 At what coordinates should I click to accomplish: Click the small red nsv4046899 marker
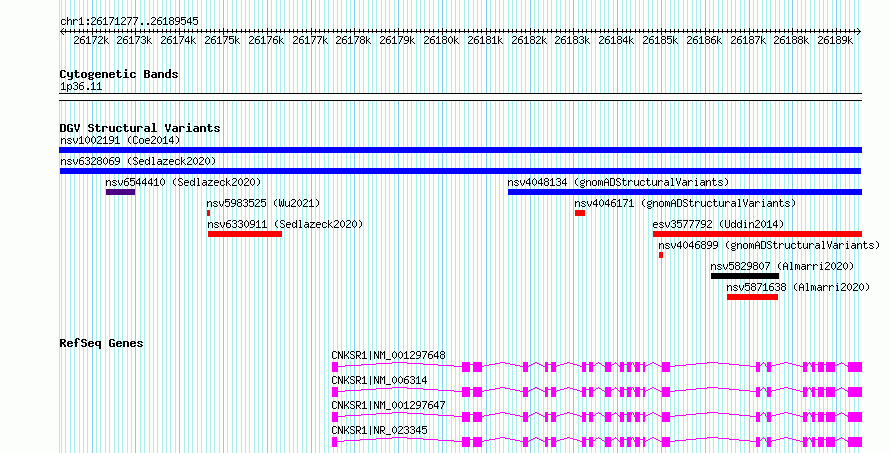[x=661, y=255]
